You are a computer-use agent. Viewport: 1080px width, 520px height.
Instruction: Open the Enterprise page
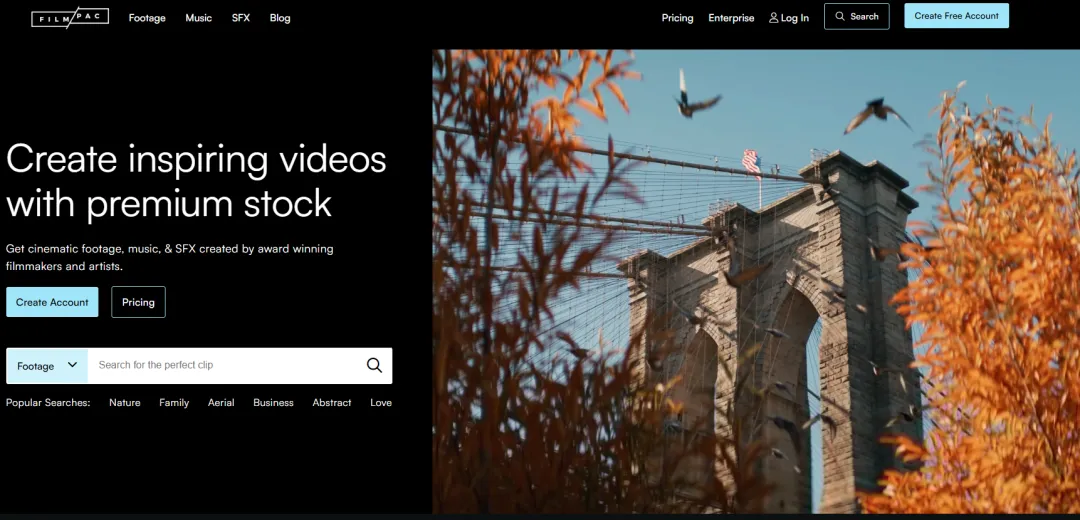[731, 18]
